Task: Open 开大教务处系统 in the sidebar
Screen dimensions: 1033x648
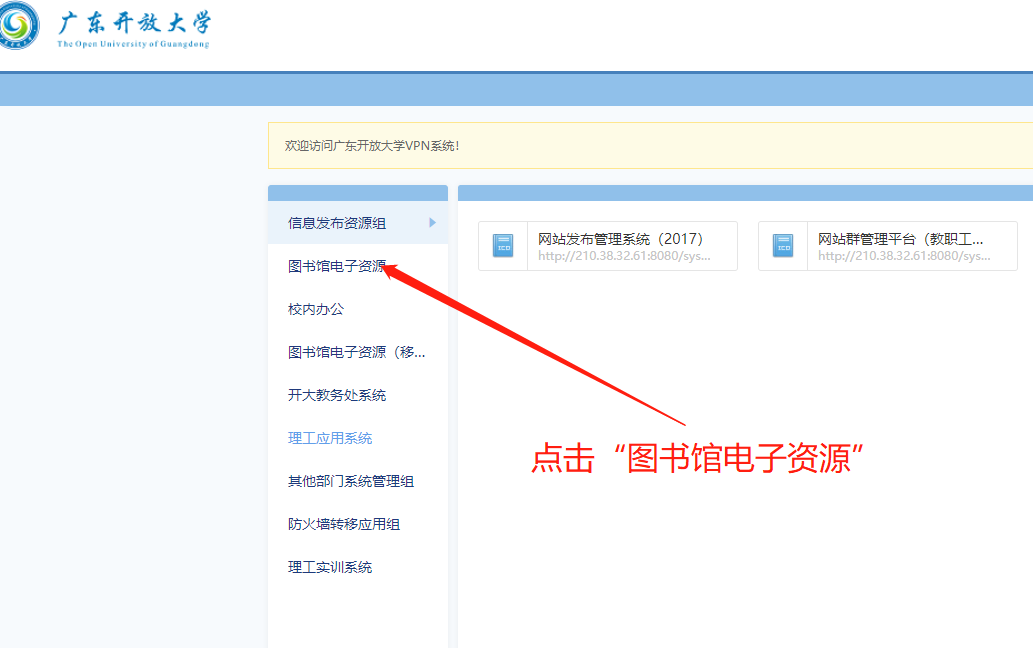Action: pos(337,395)
